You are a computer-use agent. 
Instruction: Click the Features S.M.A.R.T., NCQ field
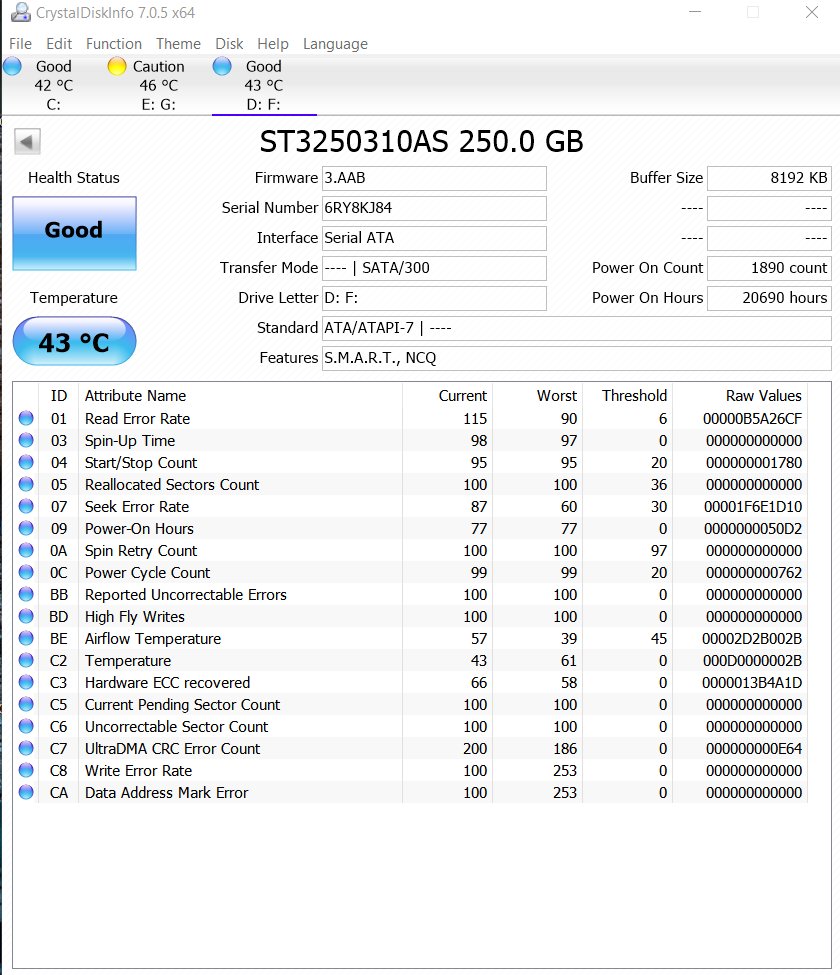(576, 358)
